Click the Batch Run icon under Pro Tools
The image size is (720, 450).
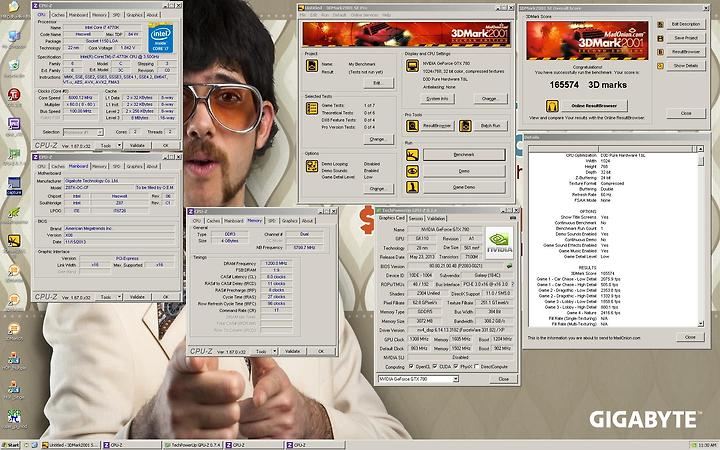point(465,125)
